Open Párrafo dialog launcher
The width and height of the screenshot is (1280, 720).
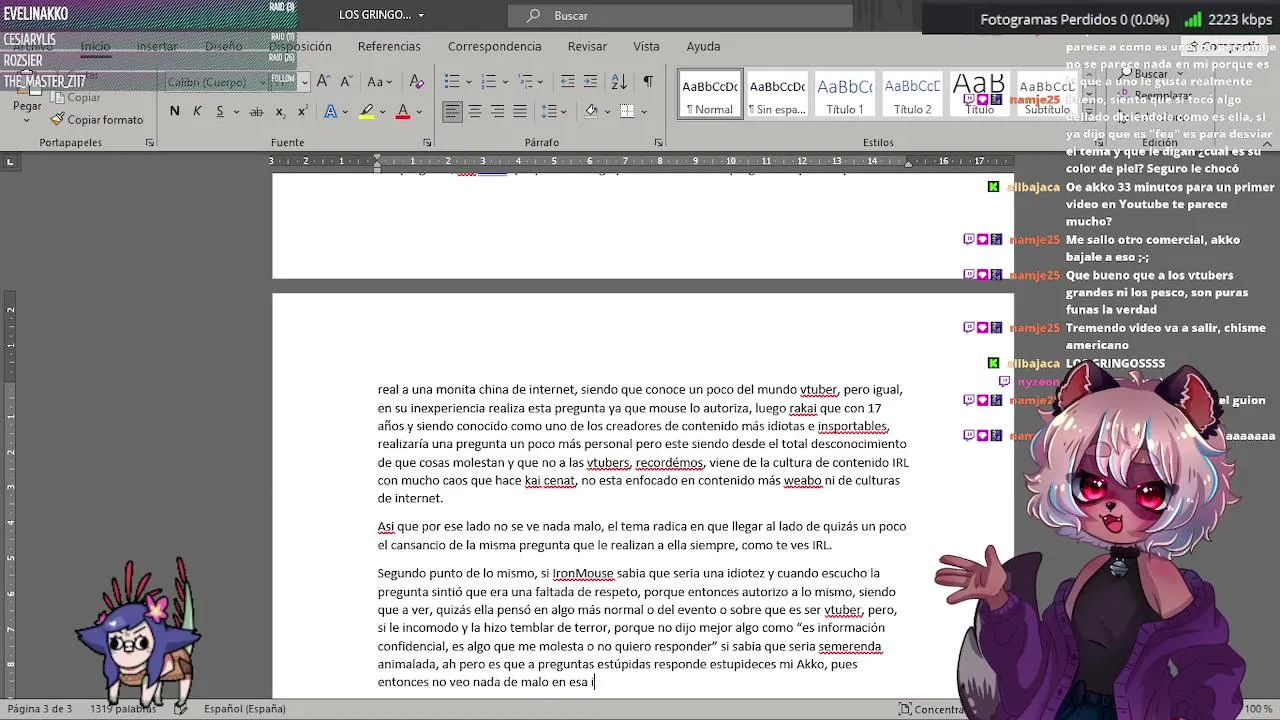pyautogui.click(x=659, y=143)
